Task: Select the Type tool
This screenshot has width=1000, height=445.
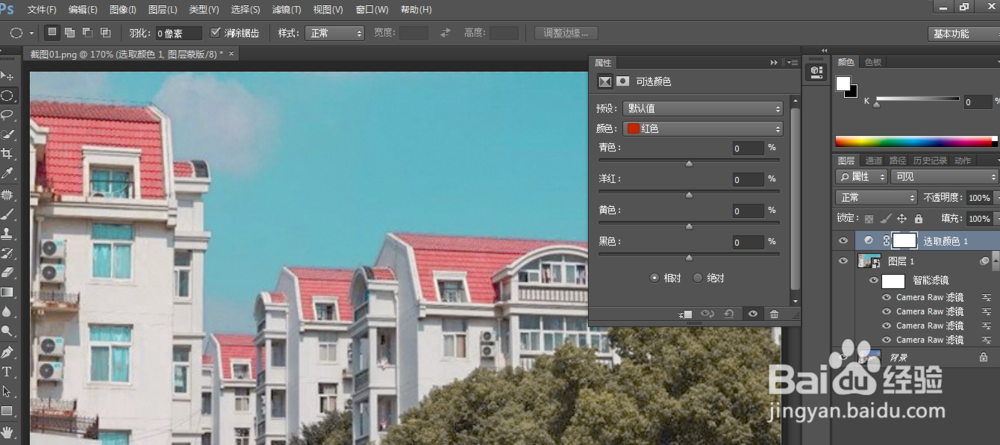Action: (8, 372)
